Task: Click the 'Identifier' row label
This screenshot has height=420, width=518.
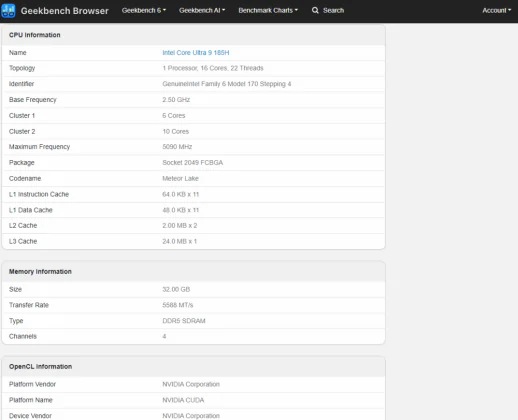Action: [21, 84]
